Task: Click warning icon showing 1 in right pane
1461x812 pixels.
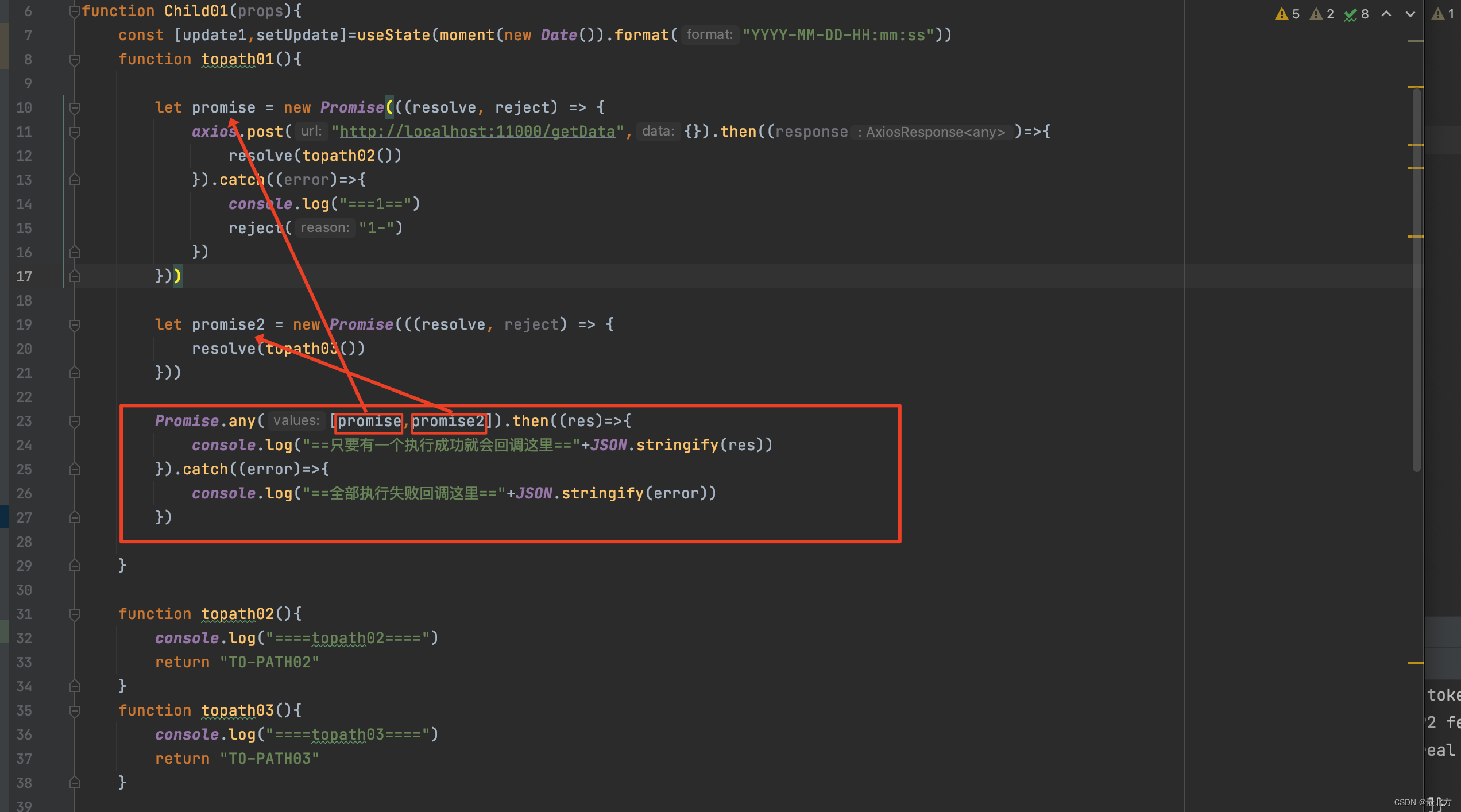Action: tap(1438, 14)
